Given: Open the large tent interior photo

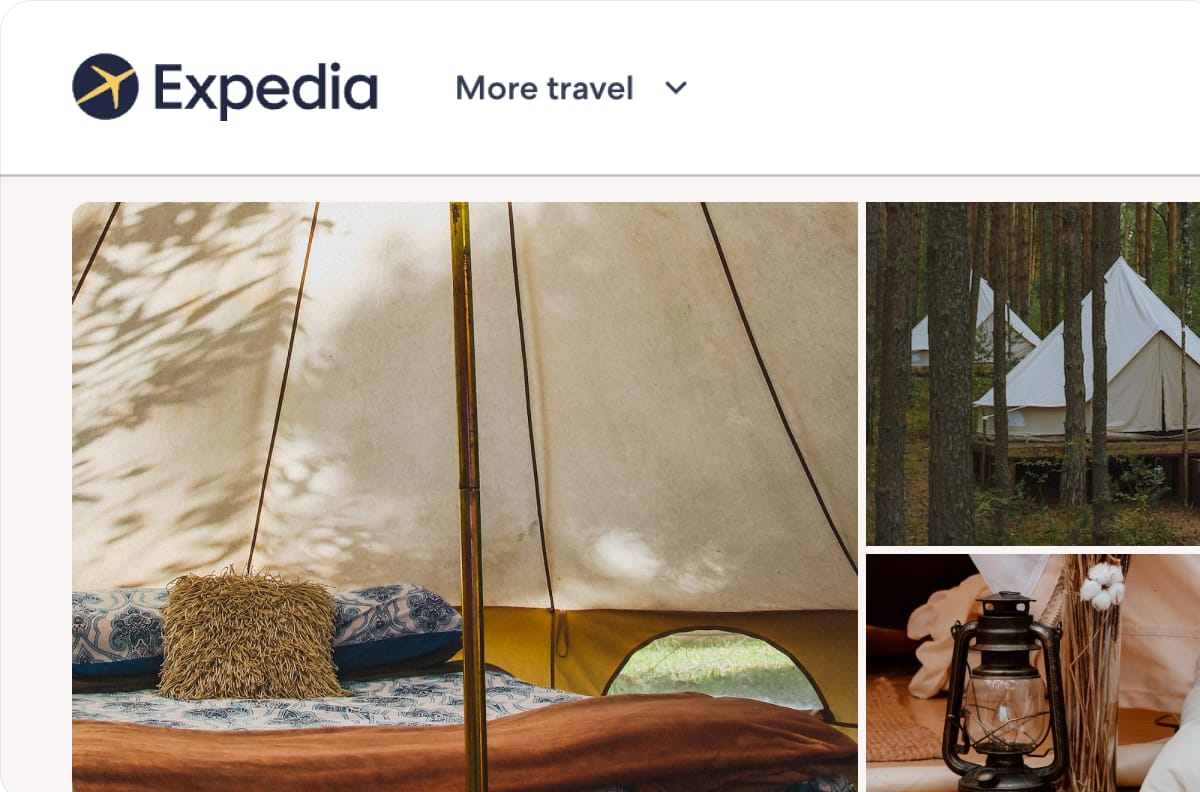Looking at the screenshot, I should (x=465, y=497).
